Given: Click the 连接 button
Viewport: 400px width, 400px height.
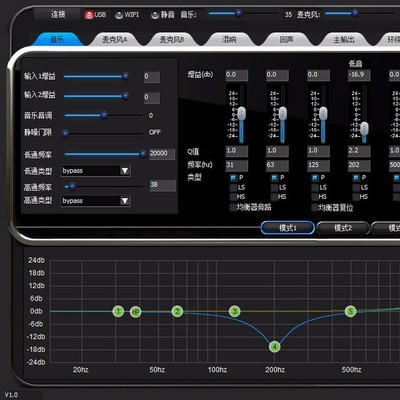Looking at the screenshot, I should coord(58,15).
